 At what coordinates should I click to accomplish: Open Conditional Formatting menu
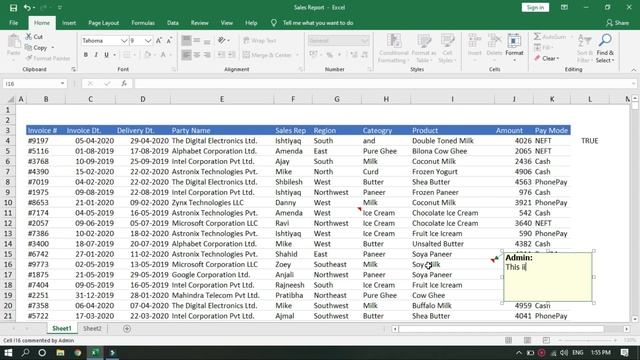(x=393, y=49)
